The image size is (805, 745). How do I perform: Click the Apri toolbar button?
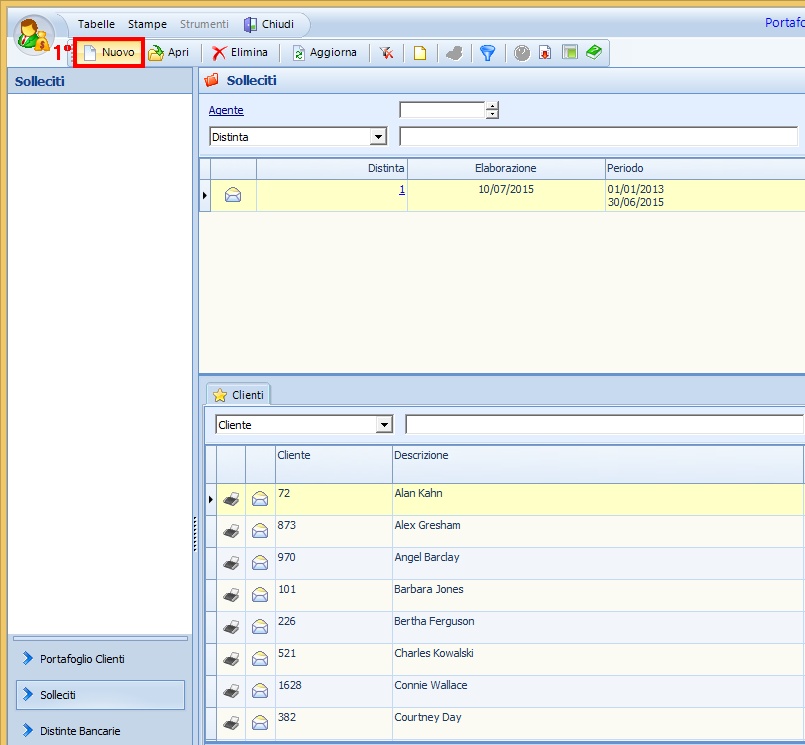coord(169,53)
